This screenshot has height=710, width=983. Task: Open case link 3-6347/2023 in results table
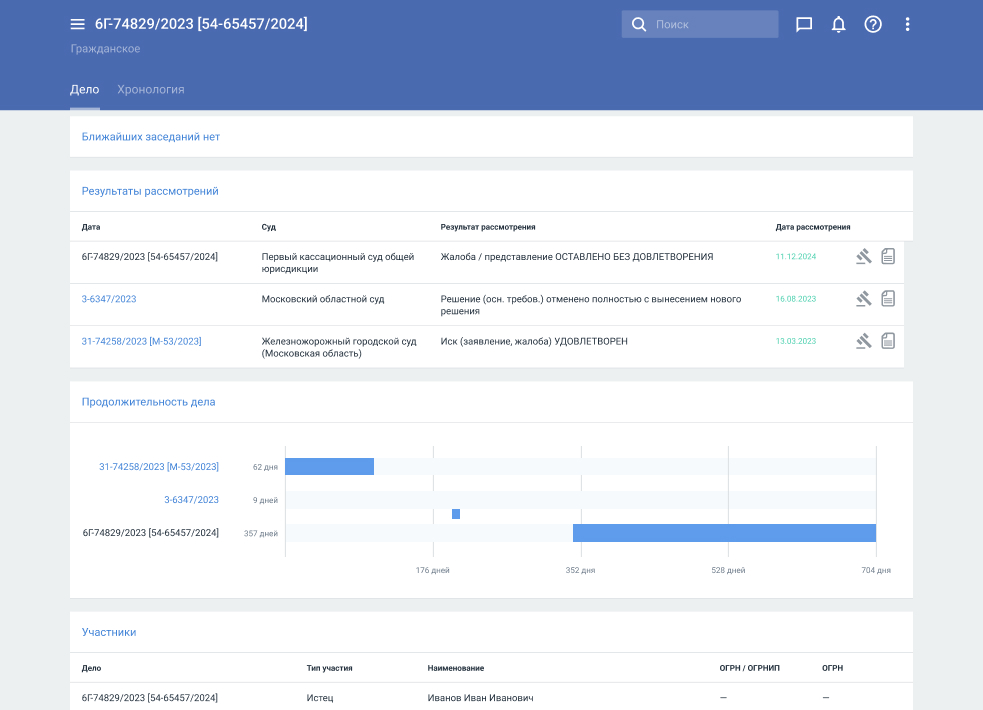coord(109,299)
